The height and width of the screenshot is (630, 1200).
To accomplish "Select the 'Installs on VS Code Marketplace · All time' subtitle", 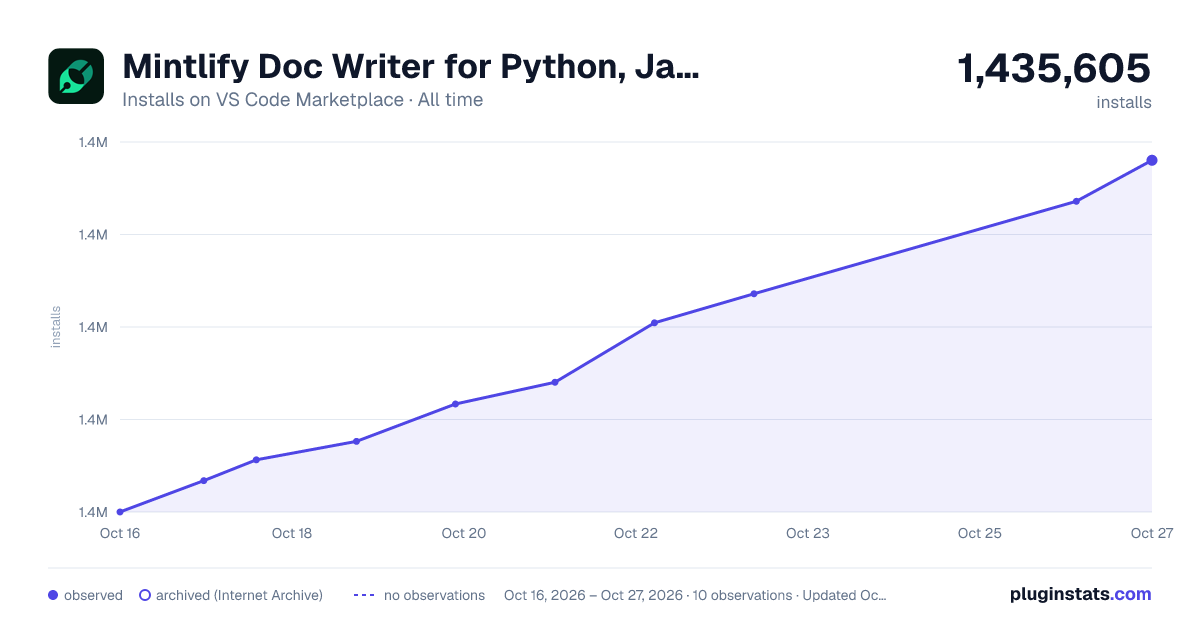I will coord(302,100).
